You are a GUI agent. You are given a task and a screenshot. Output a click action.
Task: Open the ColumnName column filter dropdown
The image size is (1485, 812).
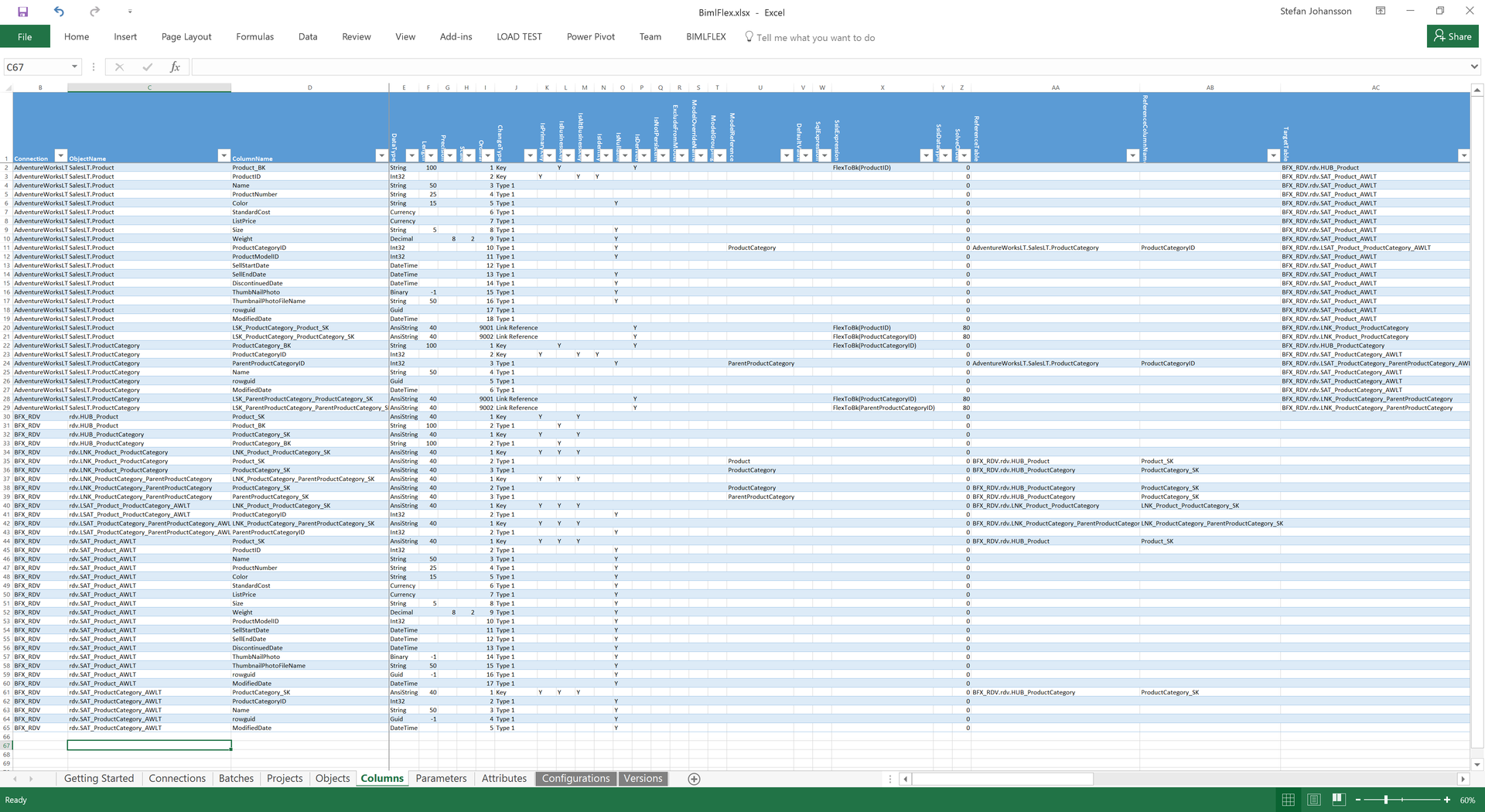[x=381, y=155]
